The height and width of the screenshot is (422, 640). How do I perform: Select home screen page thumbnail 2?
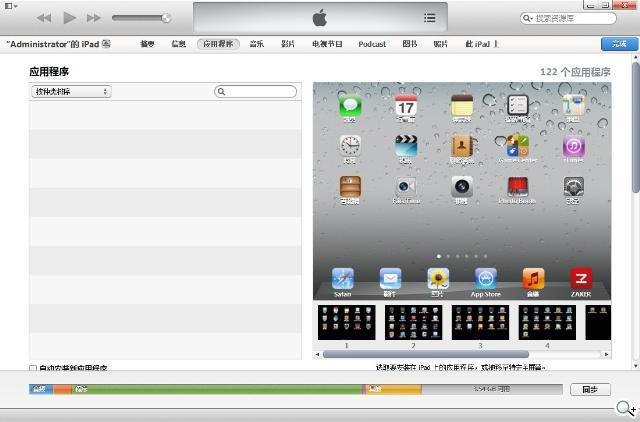tap(413, 322)
